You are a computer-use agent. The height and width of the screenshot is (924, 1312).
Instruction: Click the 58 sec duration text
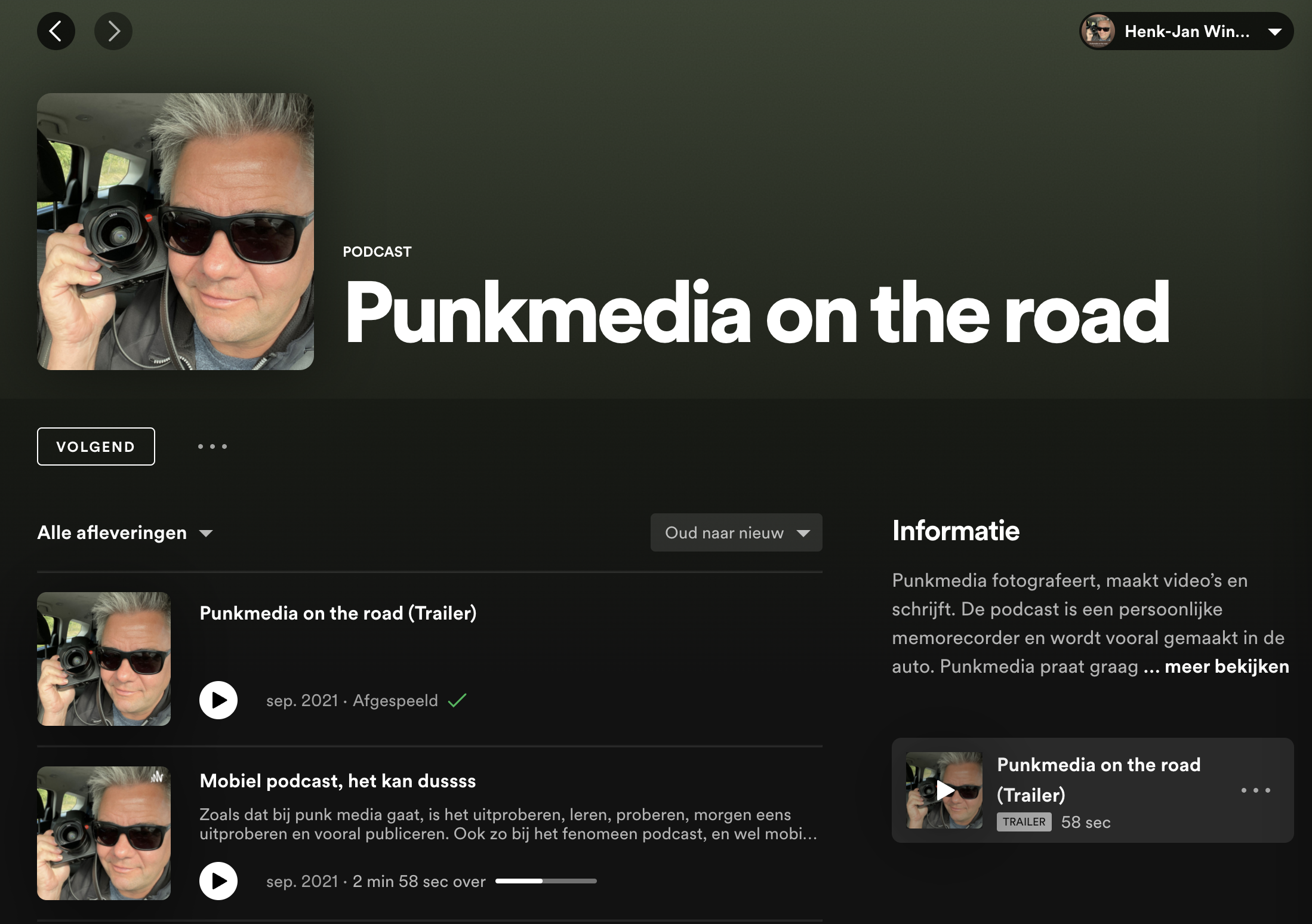[1086, 822]
